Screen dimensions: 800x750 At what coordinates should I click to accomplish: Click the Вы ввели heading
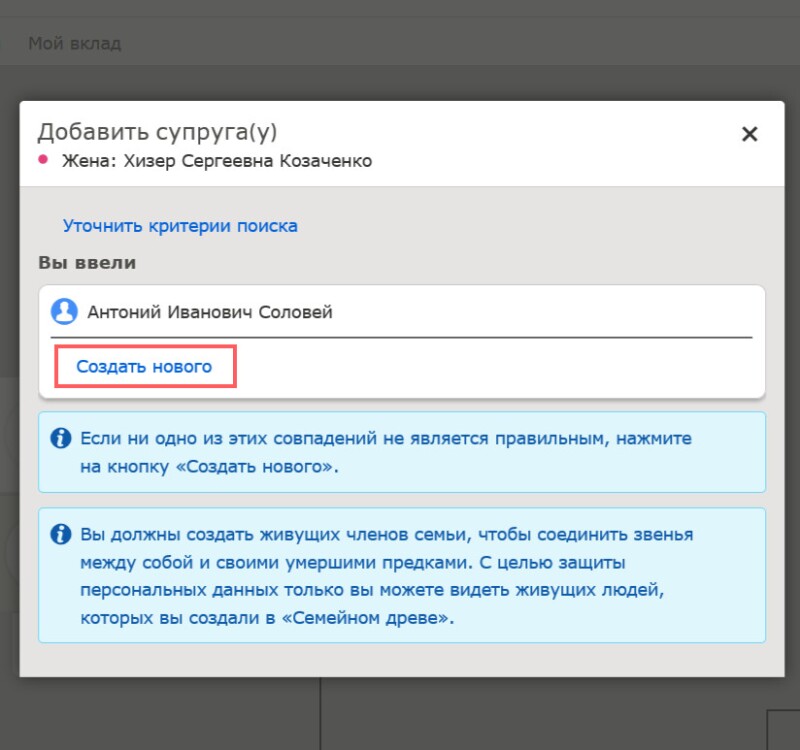tap(87, 263)
